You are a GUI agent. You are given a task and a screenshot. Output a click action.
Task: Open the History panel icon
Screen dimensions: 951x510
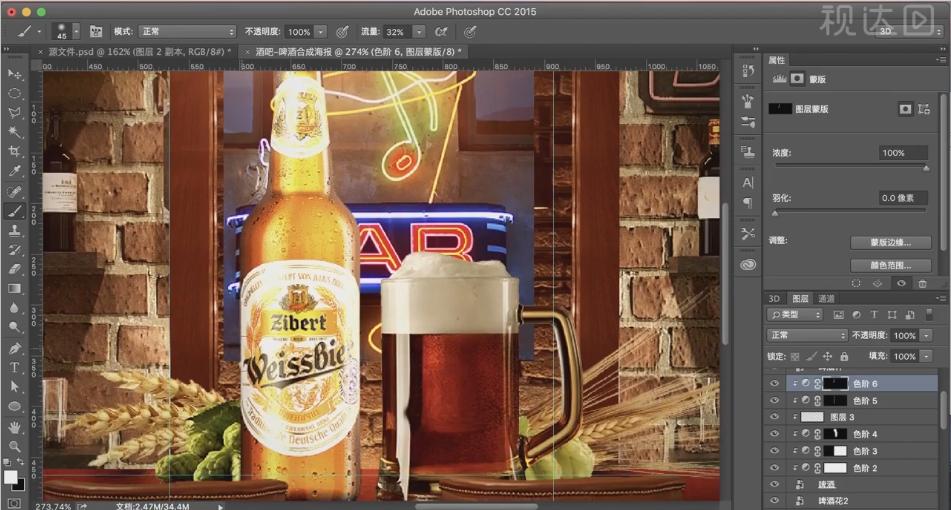[x=748, y=72]
